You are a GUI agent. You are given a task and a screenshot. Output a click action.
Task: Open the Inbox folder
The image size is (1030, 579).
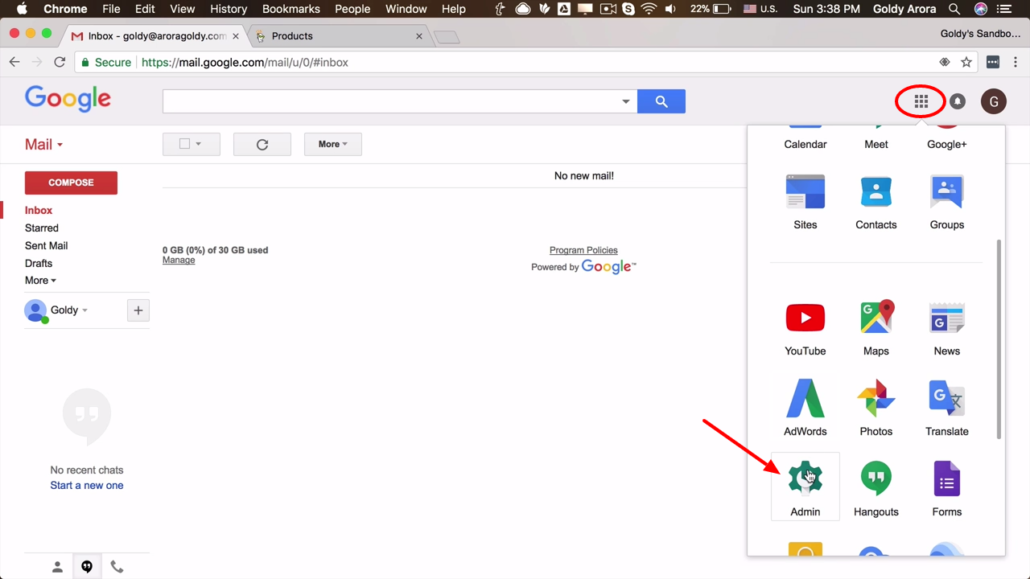pyautogui.click(x=38, y=210)
